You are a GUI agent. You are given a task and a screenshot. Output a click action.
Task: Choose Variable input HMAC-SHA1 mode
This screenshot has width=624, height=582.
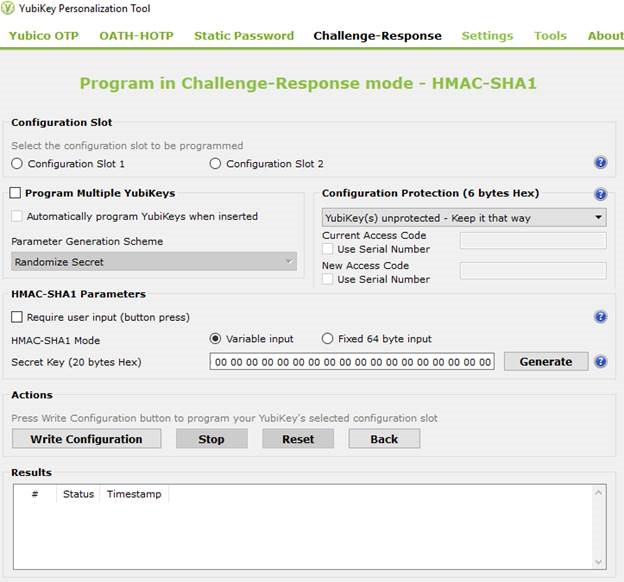click(x=215, y=339)
